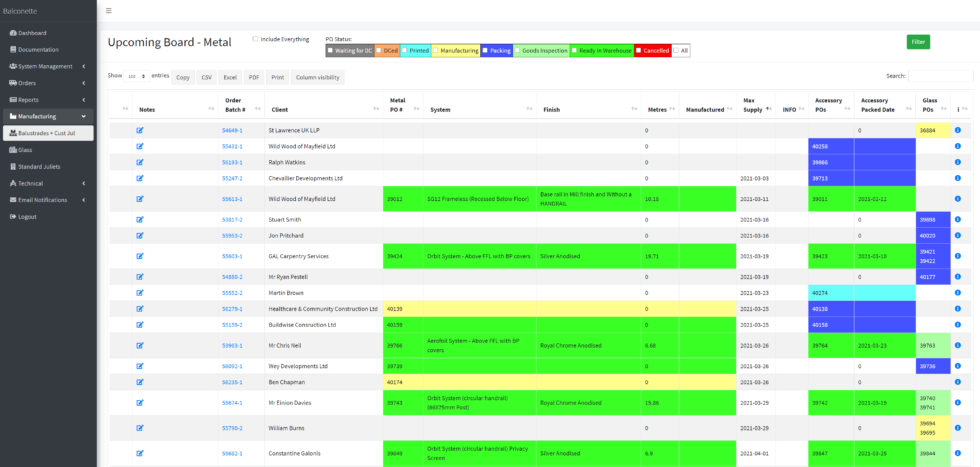Open the edit notes icon for Ben Chapman
980x467 pixels.
140,382
